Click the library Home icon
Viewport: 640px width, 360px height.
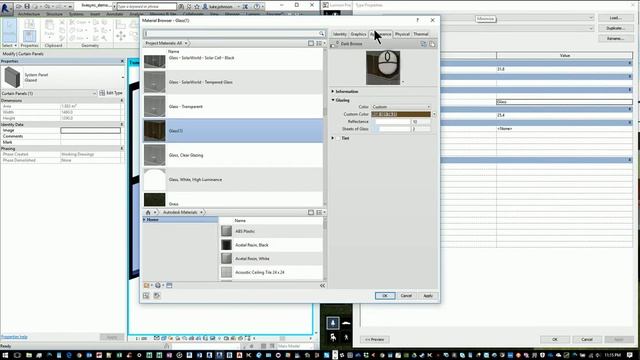(148, 212)
